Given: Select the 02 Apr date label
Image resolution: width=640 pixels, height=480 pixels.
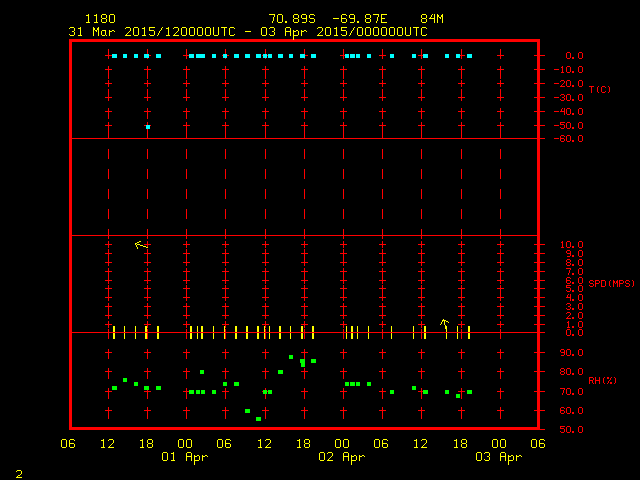Looking at the screenshot, I should (341, 457).
